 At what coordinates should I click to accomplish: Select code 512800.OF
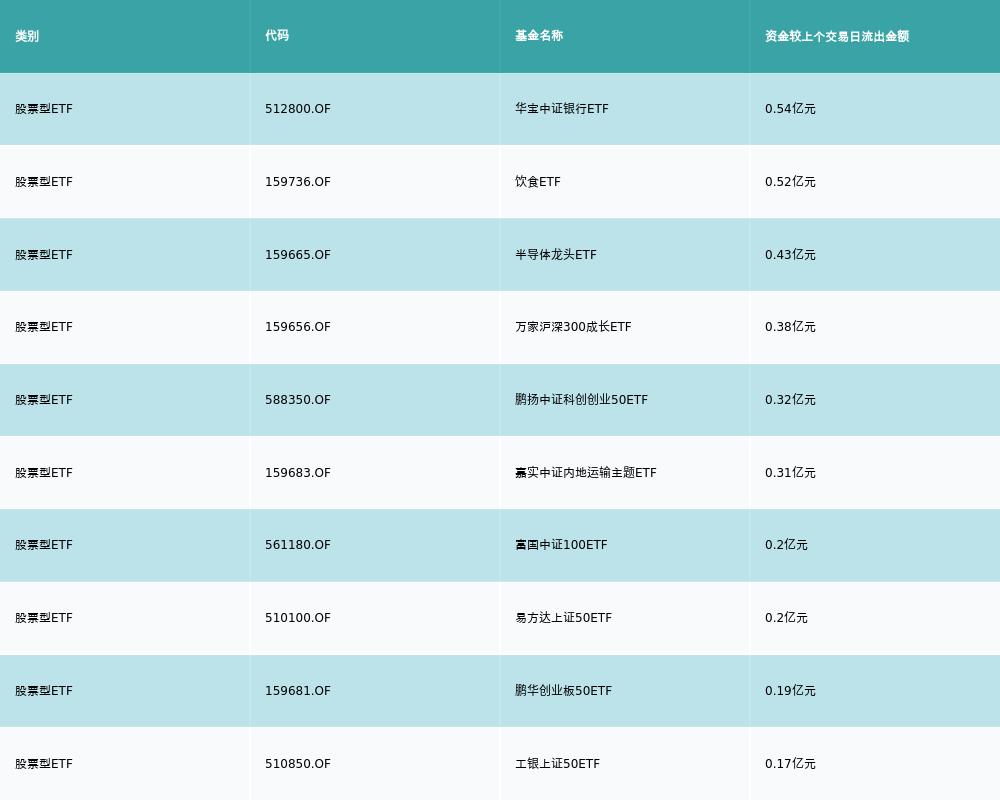pos(298,108)
